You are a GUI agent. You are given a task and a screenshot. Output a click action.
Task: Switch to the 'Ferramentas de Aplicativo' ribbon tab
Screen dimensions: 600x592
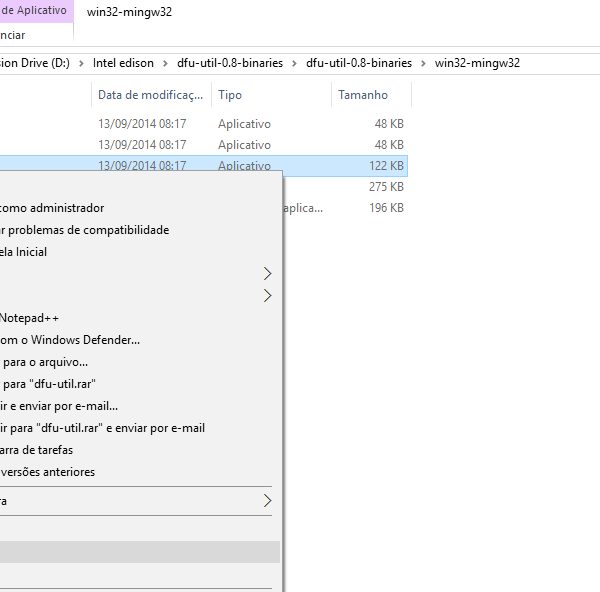pos(35,10)
